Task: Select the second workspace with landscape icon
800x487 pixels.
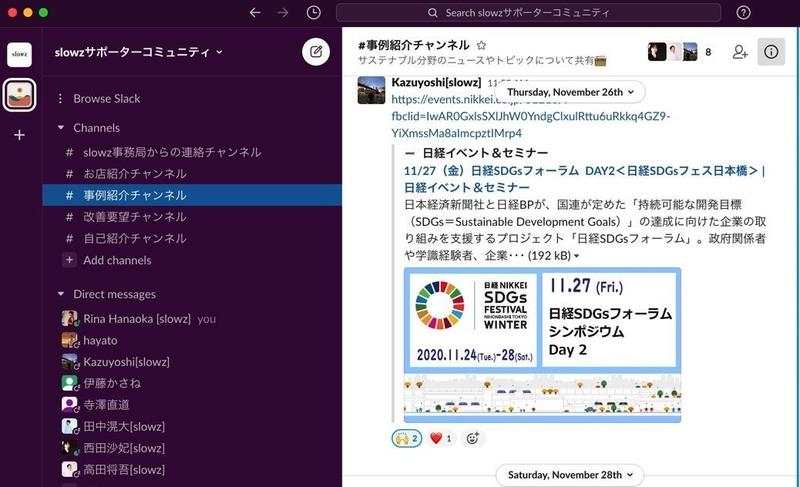Action: click(19, 95)
